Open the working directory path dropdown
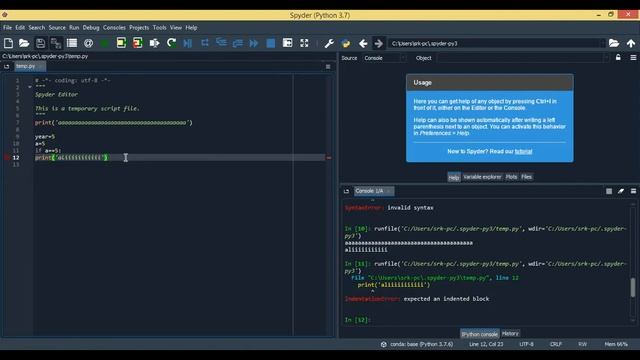The height and width of the screenshot is (360, 640). point(602,43)
